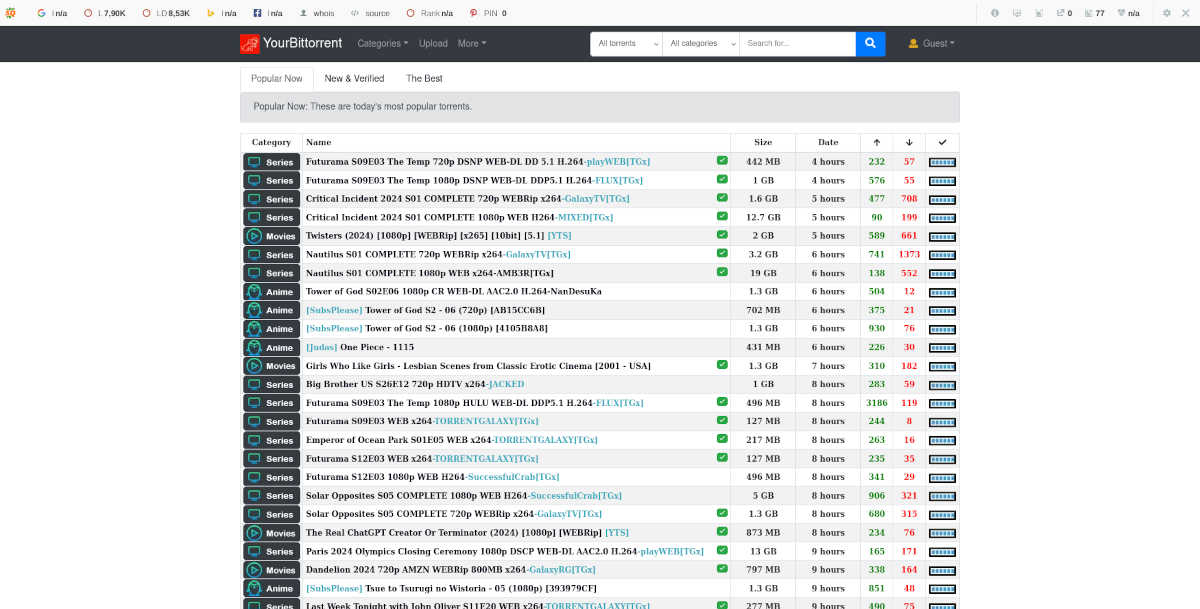Click the info icon in SEO bar
The width and height of the screenshot is (1200, 609).
click(x=995, y=13)
